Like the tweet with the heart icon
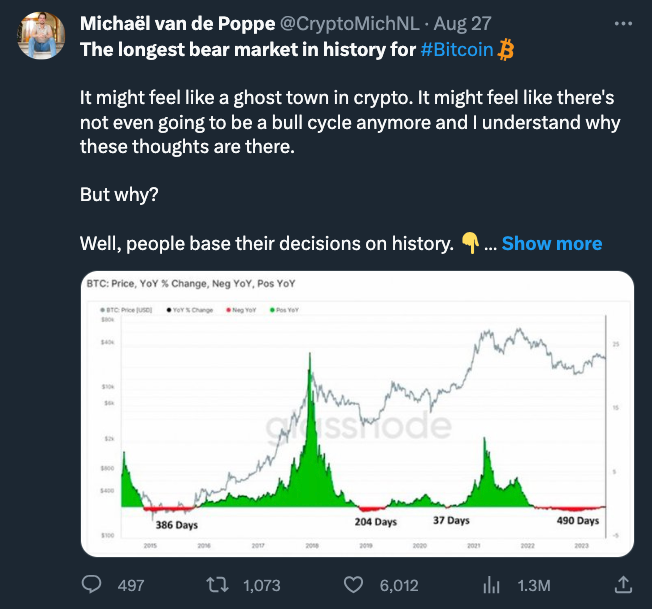The width and height of the screenshot is (652, 609). [353, 585]
